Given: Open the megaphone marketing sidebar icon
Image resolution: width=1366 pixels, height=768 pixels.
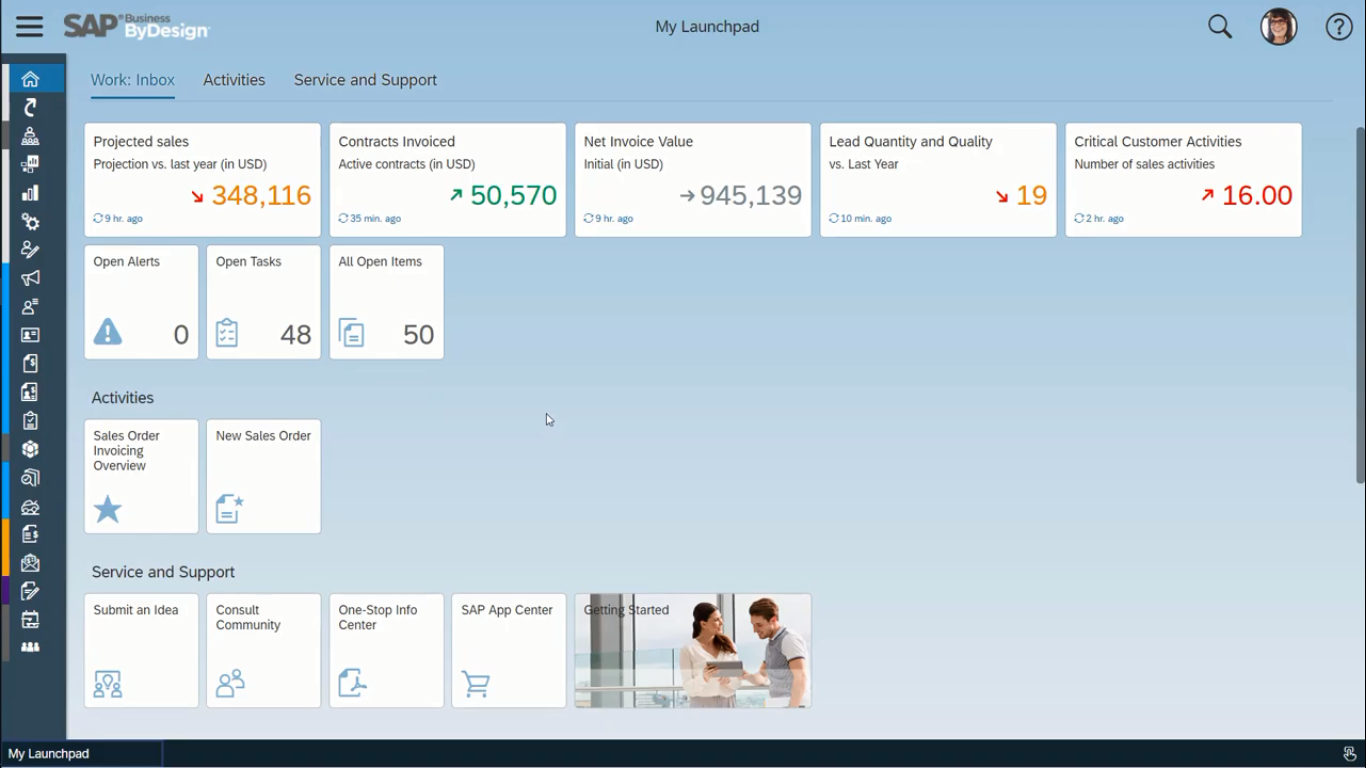Looking at the screenshot, I should [x=30, y=278].
